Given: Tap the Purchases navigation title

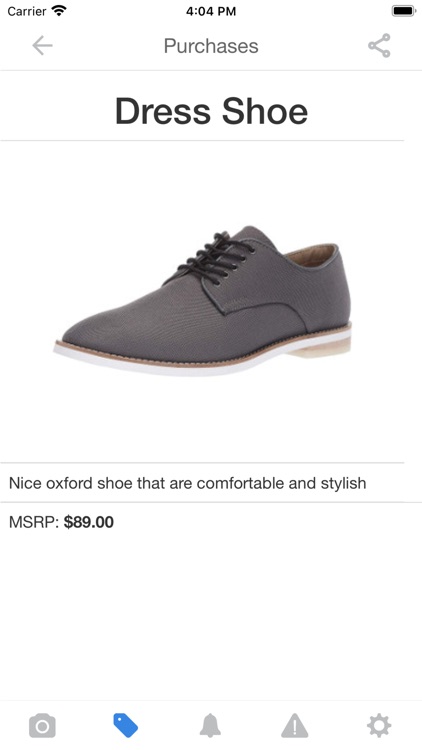Looking at the screenshot, I should point(211,46).
